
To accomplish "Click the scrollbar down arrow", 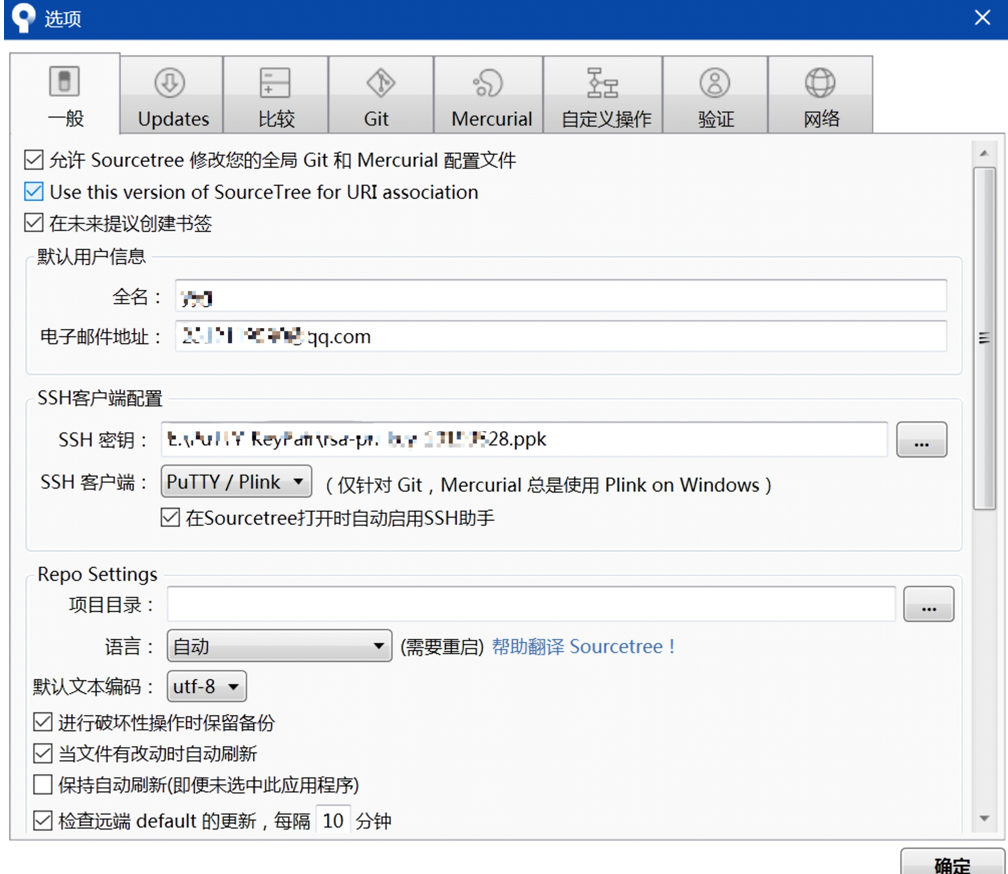I will [984, 818].
